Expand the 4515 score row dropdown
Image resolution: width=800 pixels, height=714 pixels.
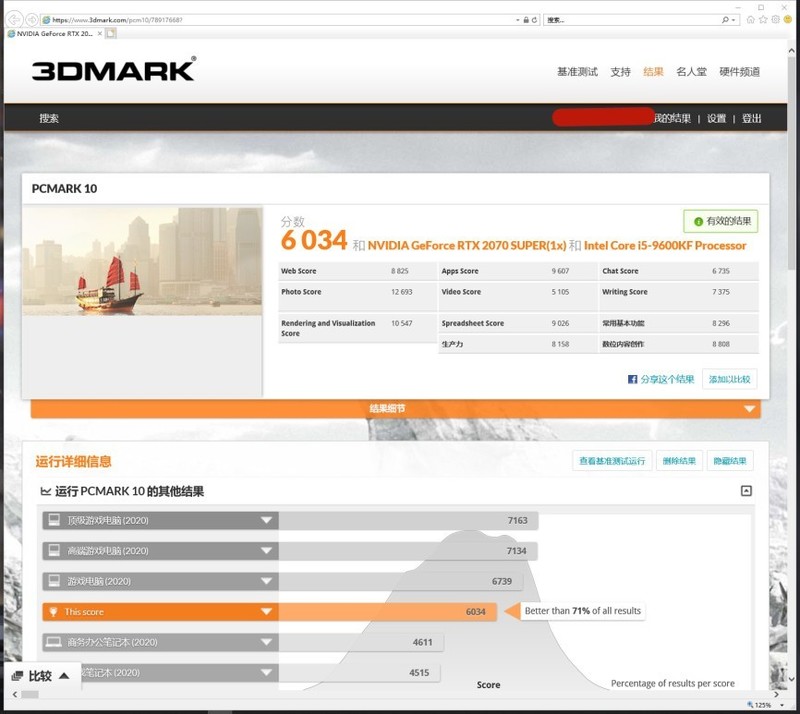266,672
